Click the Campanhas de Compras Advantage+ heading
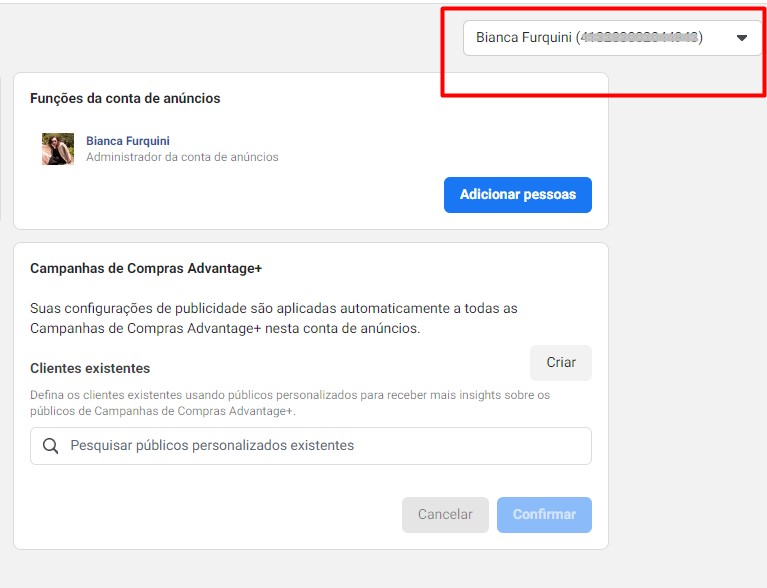This screenshot has height=588, width=767. (x=146, y=269)
